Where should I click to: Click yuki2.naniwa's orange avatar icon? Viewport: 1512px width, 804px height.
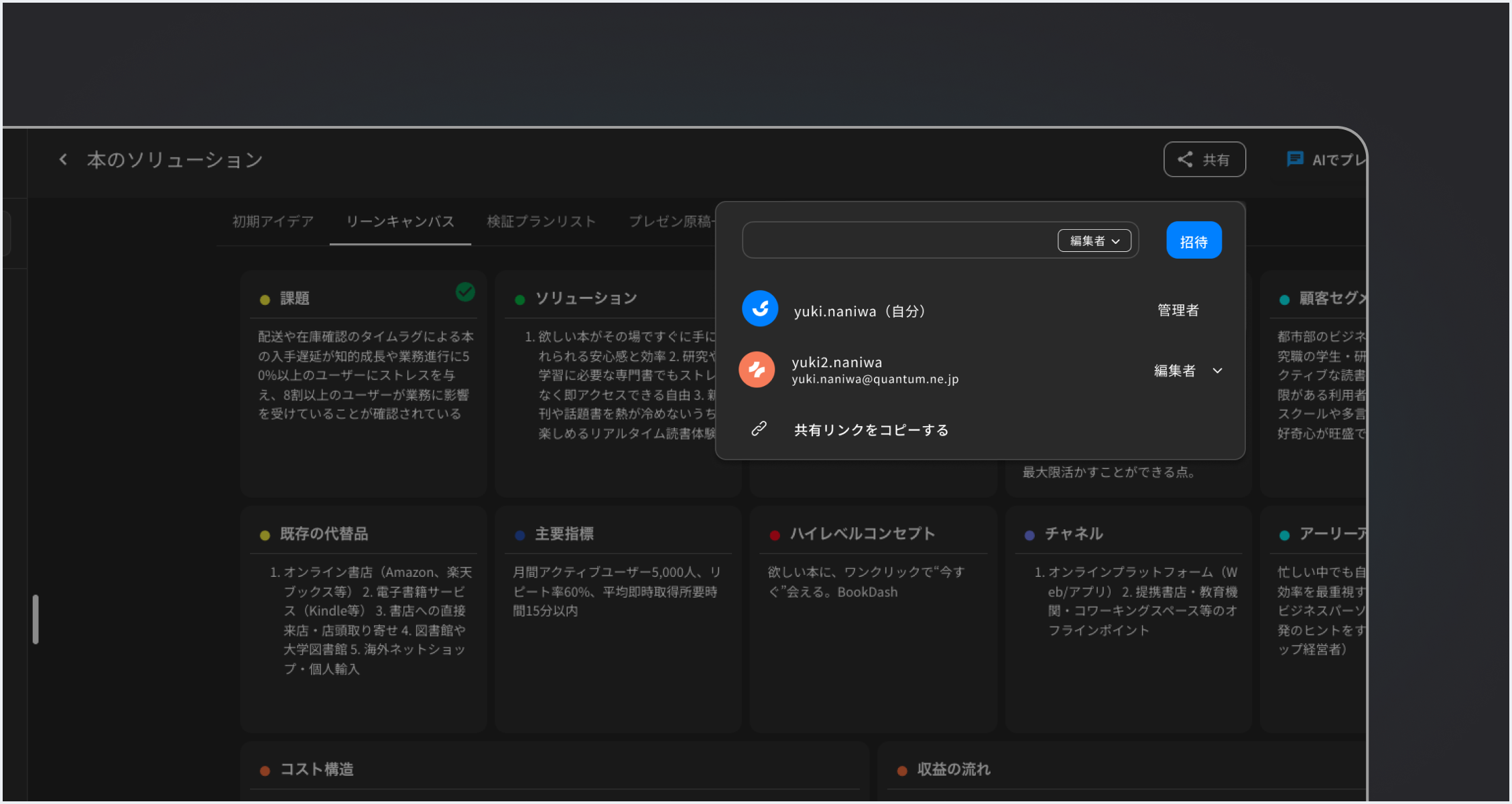coord(757,370)
